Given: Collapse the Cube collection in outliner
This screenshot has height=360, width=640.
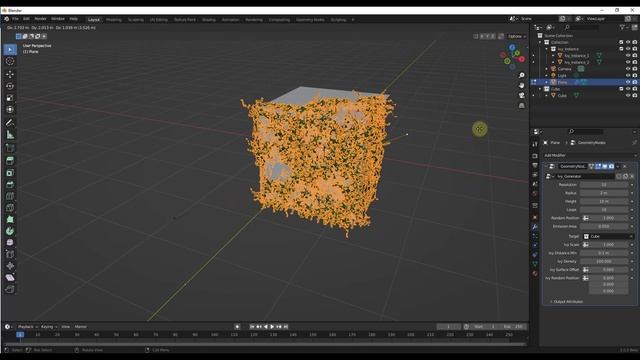Looking at the screenshot, I should pyautogui.click(x=540, y=89).
